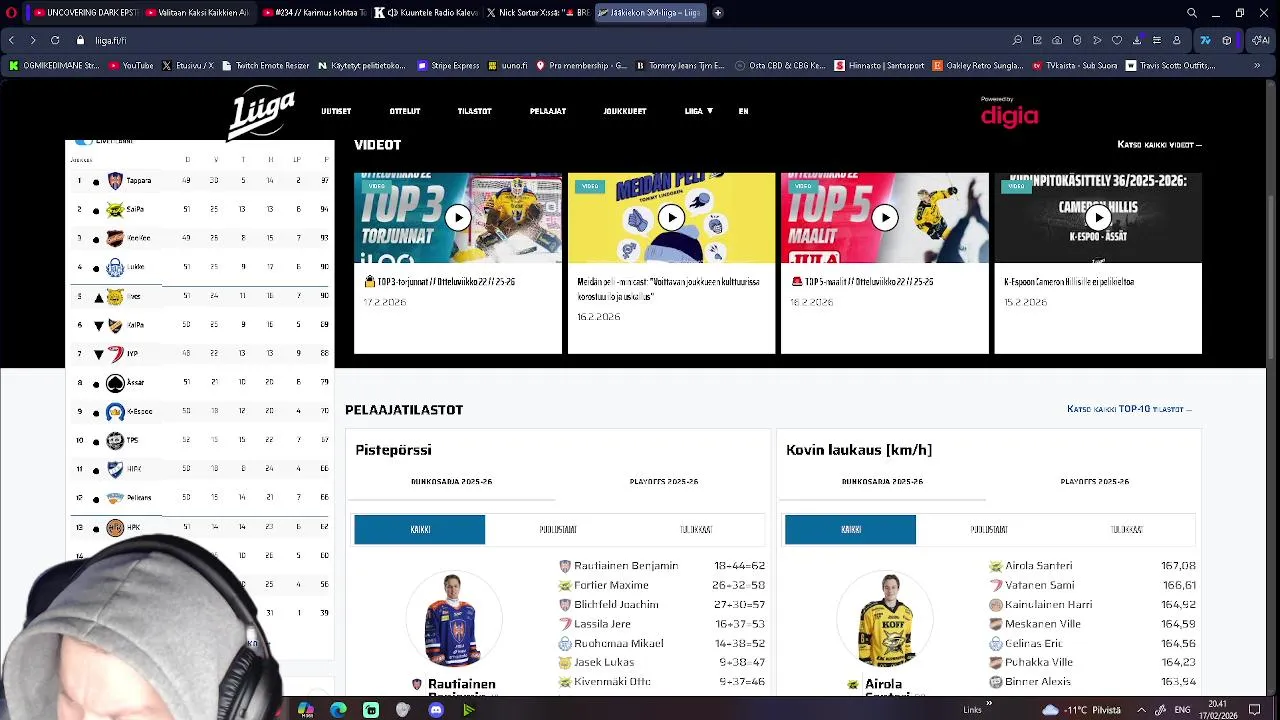The width and height of the screenshot is (1280, 720).
Task: Select Playoffs 2025-26 under Kovin laukaus
Action: coord(1095,482)
